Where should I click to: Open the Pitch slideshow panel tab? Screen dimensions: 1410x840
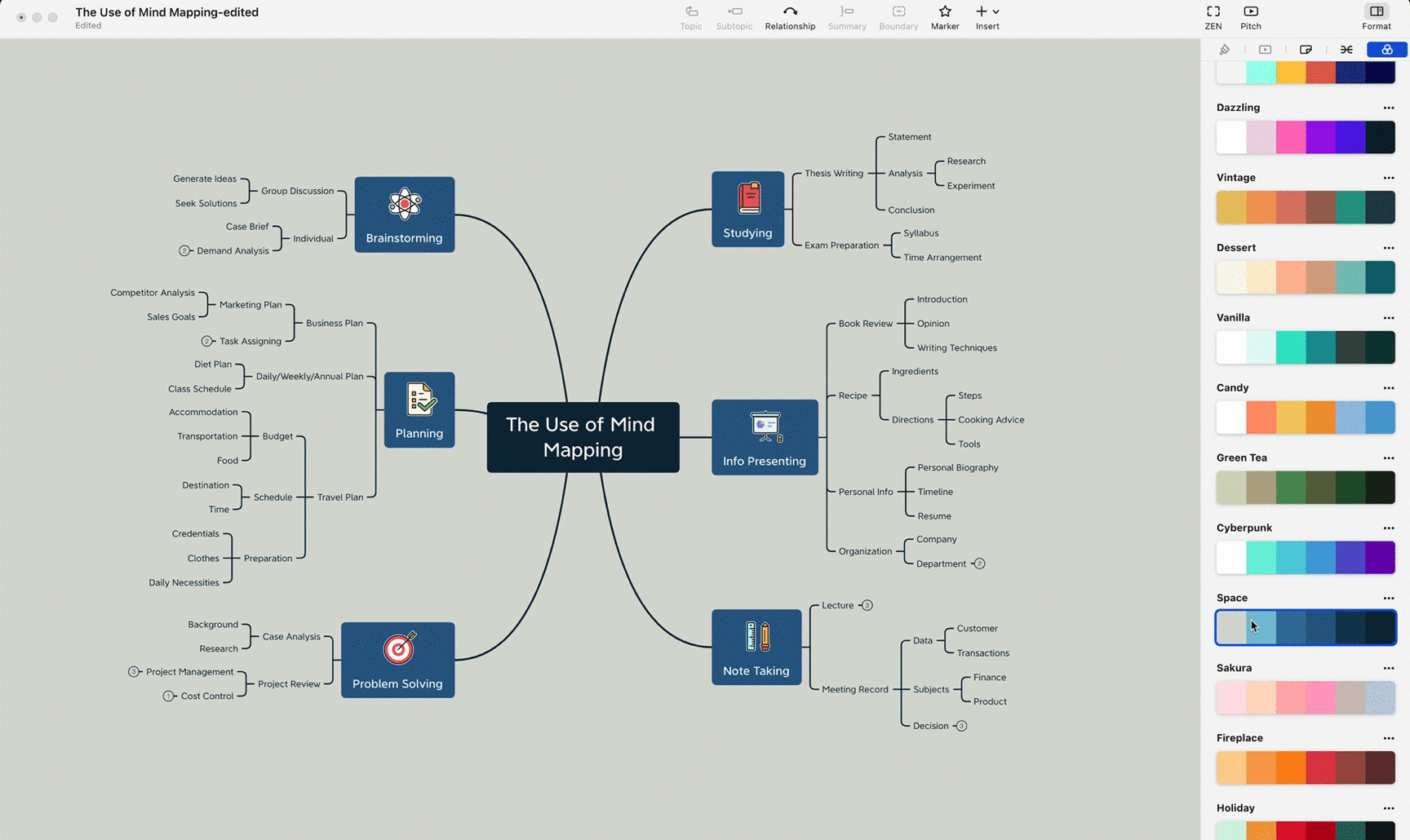[1265, 50]
